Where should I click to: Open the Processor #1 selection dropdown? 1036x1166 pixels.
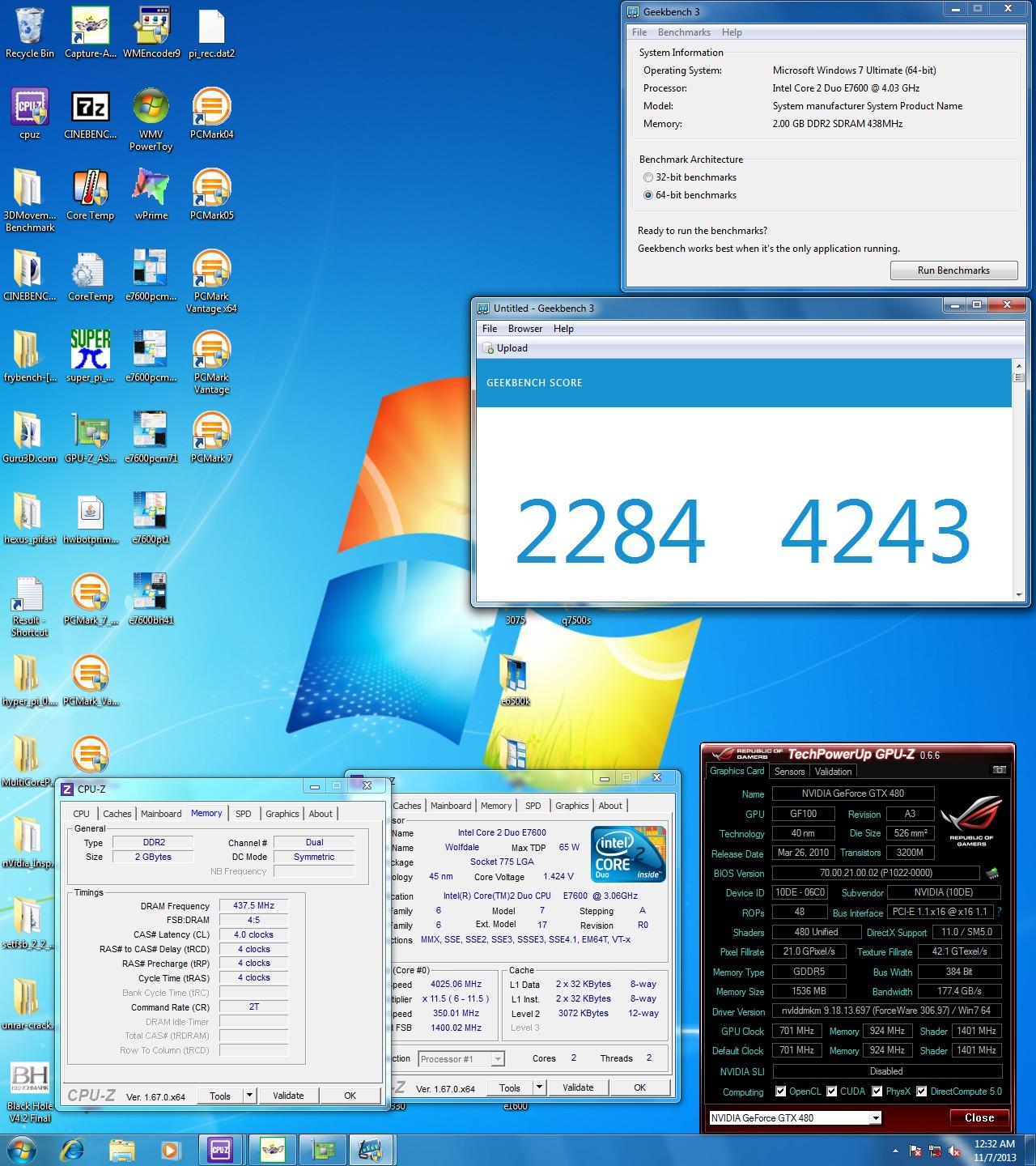pos(461,1058)
